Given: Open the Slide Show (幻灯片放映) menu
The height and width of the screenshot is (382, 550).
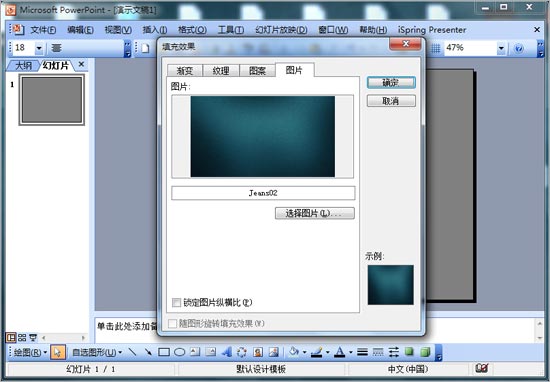Looking at the screenshot, I should pos(281,30).
